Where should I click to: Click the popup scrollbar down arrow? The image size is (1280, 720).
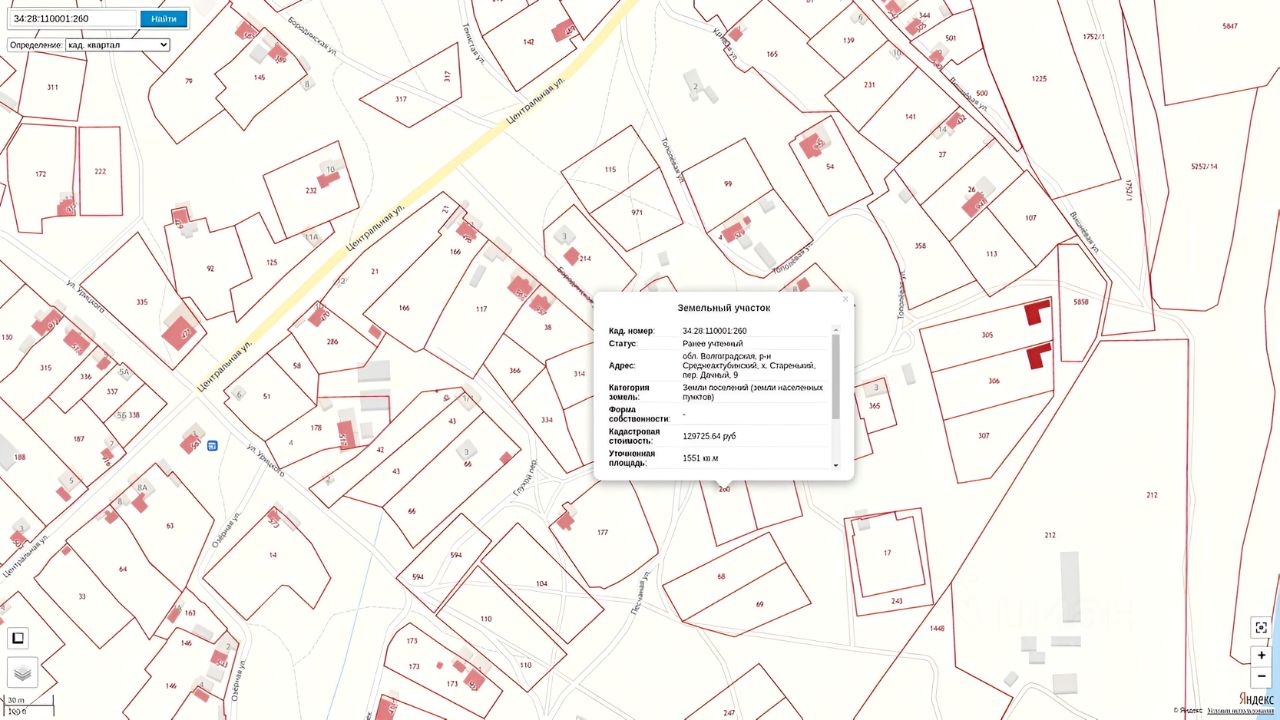click(x=836, y=466)
